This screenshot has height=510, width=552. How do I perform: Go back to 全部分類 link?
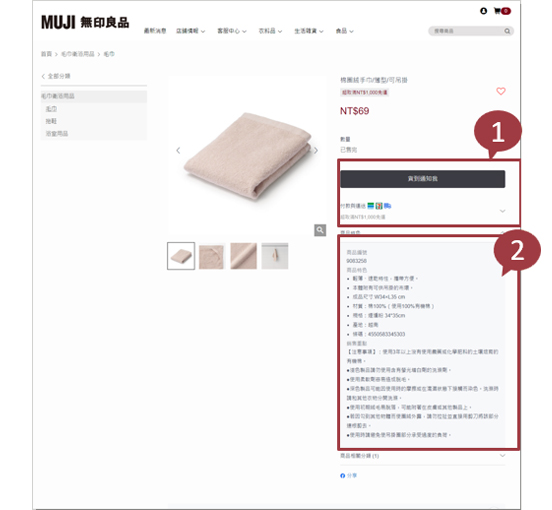[x=56, y=76]
